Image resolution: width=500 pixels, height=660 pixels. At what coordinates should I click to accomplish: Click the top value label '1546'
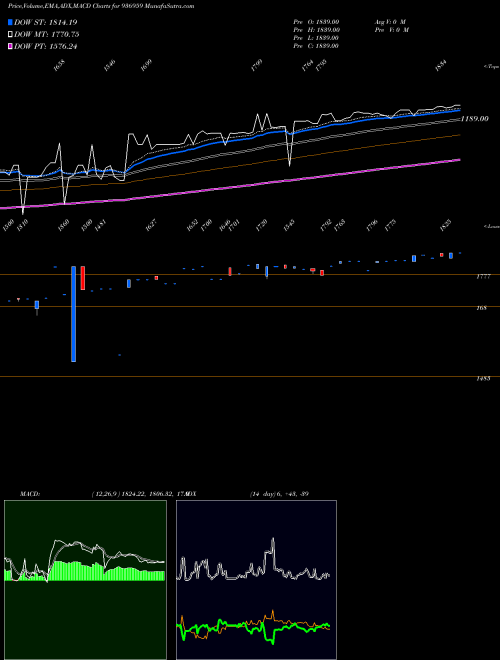109,66
